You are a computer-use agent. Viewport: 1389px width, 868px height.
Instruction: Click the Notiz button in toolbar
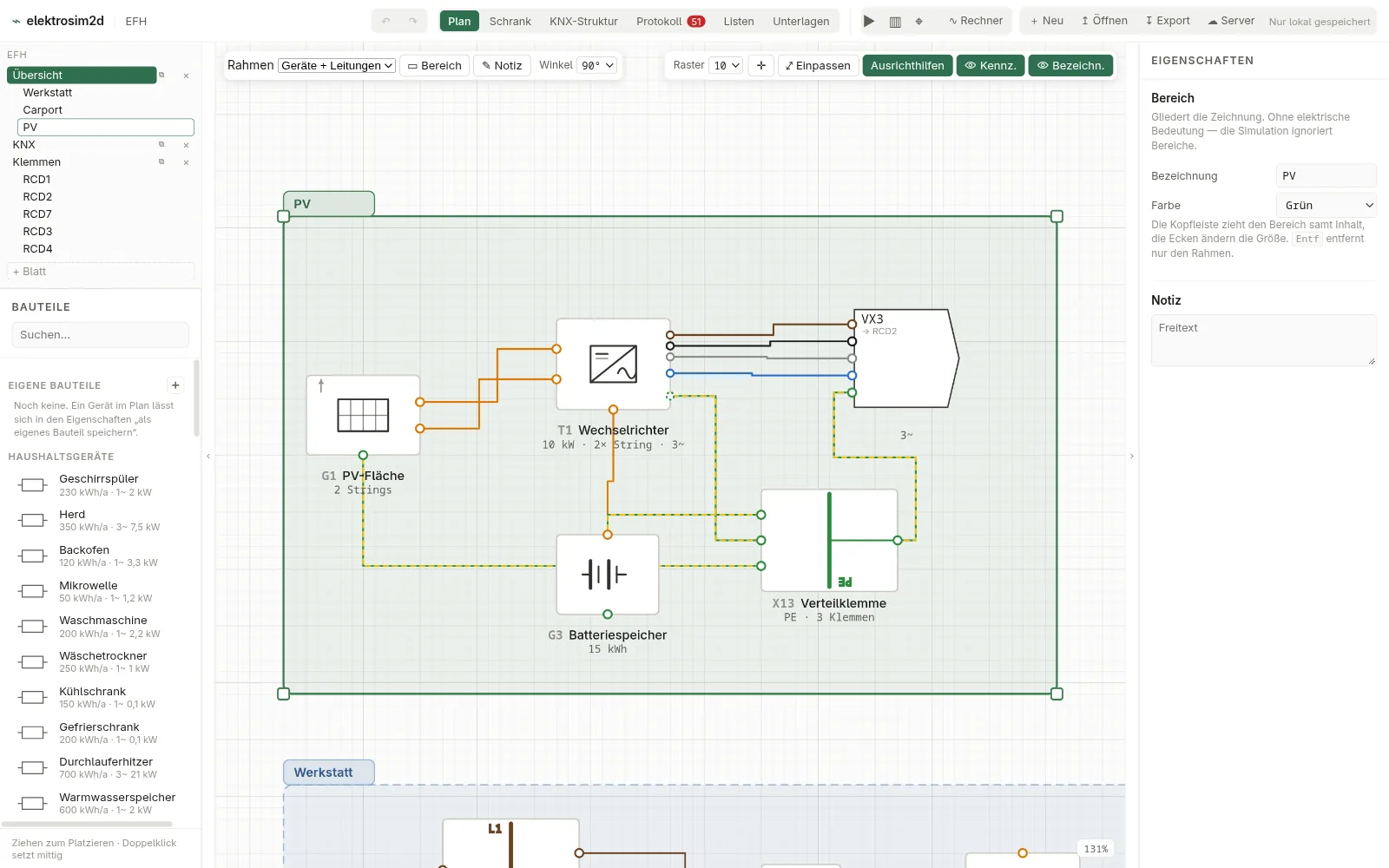tap(502, 65)
